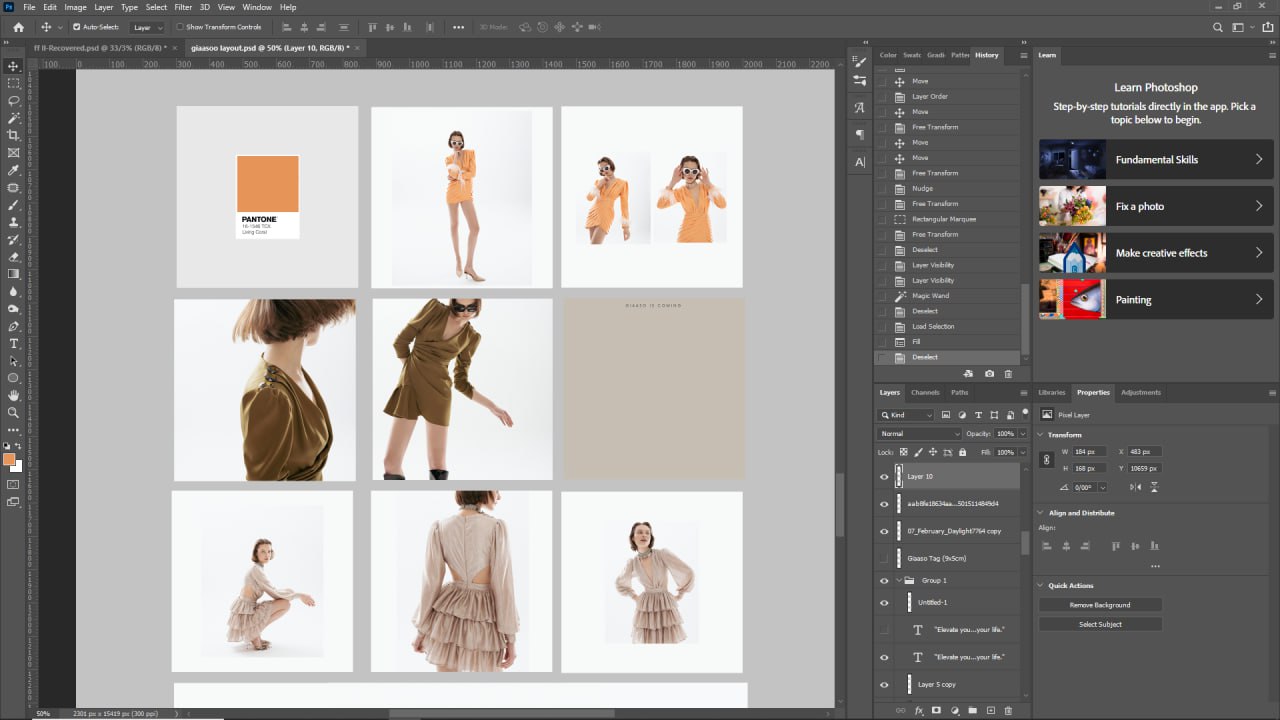The height and width of the screenshot is (720, 1280).
Task: Pick the Eyedropper tool
Action: click(13, 170)
